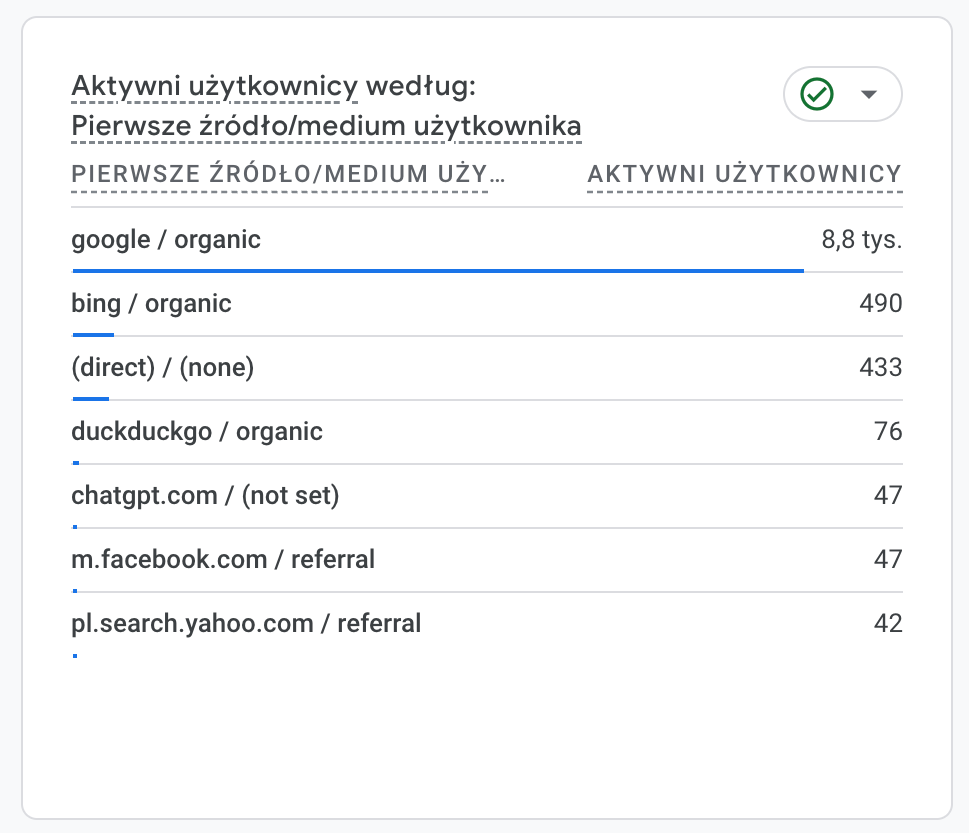Select the 'bing / organic' row label

(151, 303)
